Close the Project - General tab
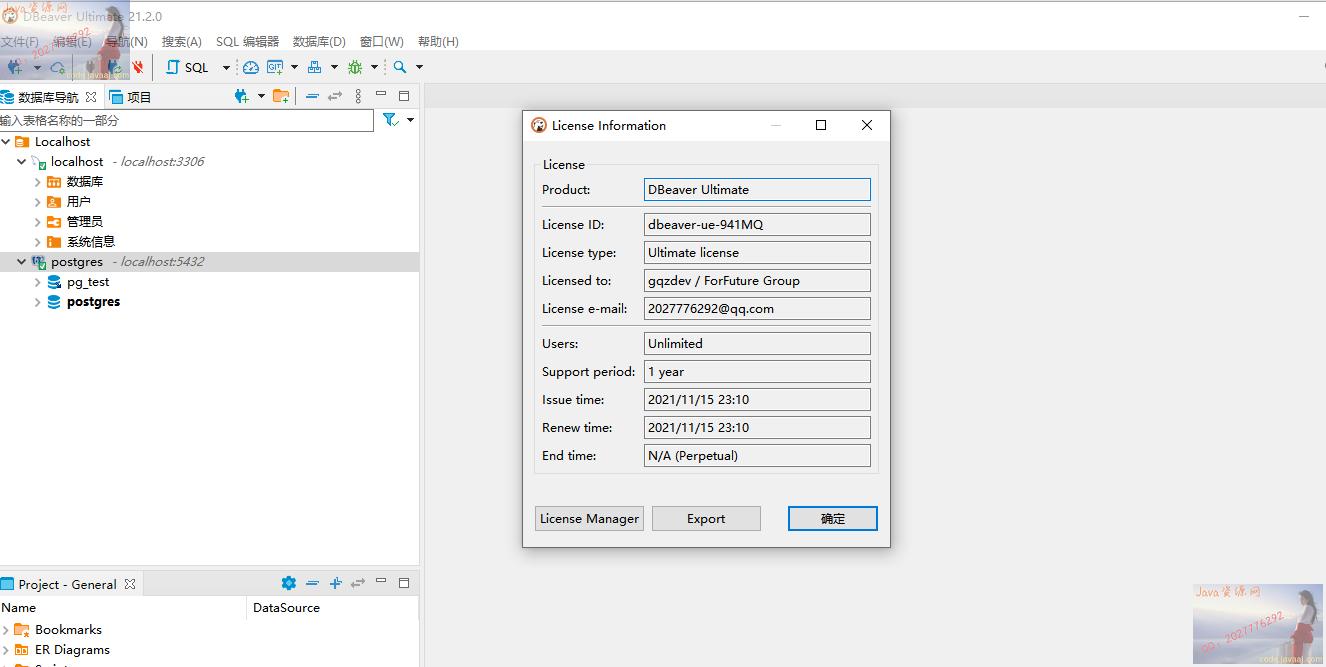This screenshot has height=667, width=1326. (x=130, y=584)
